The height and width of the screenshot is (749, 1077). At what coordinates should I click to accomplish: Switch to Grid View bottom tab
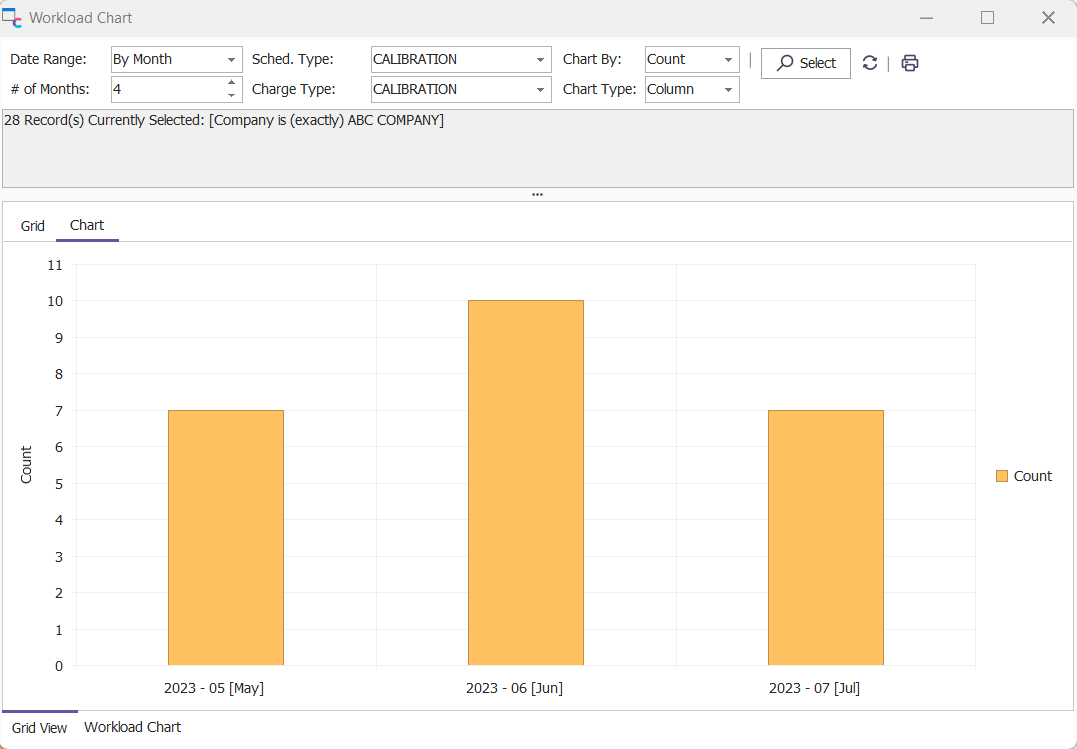[40, 728]
